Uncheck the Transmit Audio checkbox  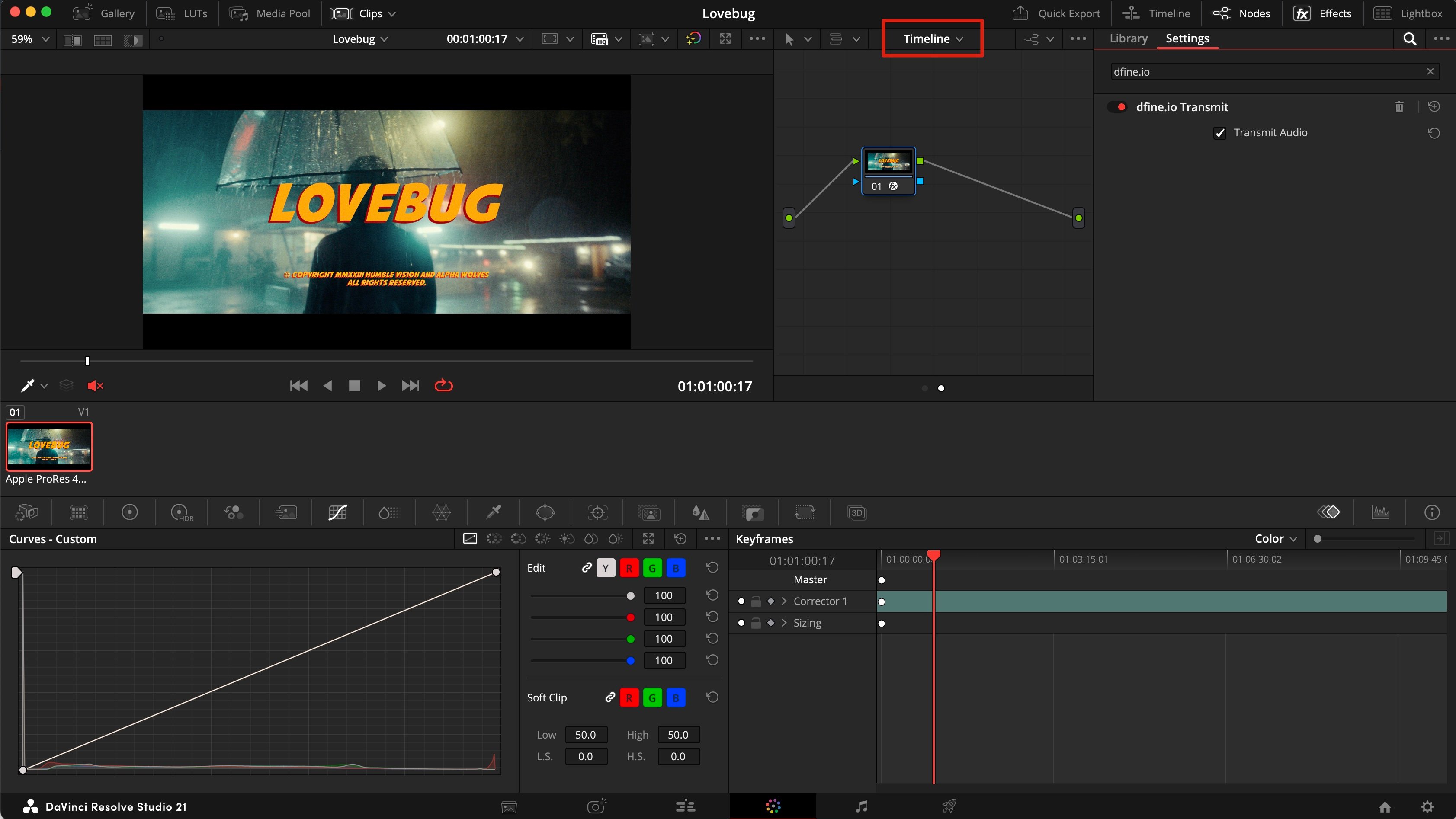[1220, 133]
